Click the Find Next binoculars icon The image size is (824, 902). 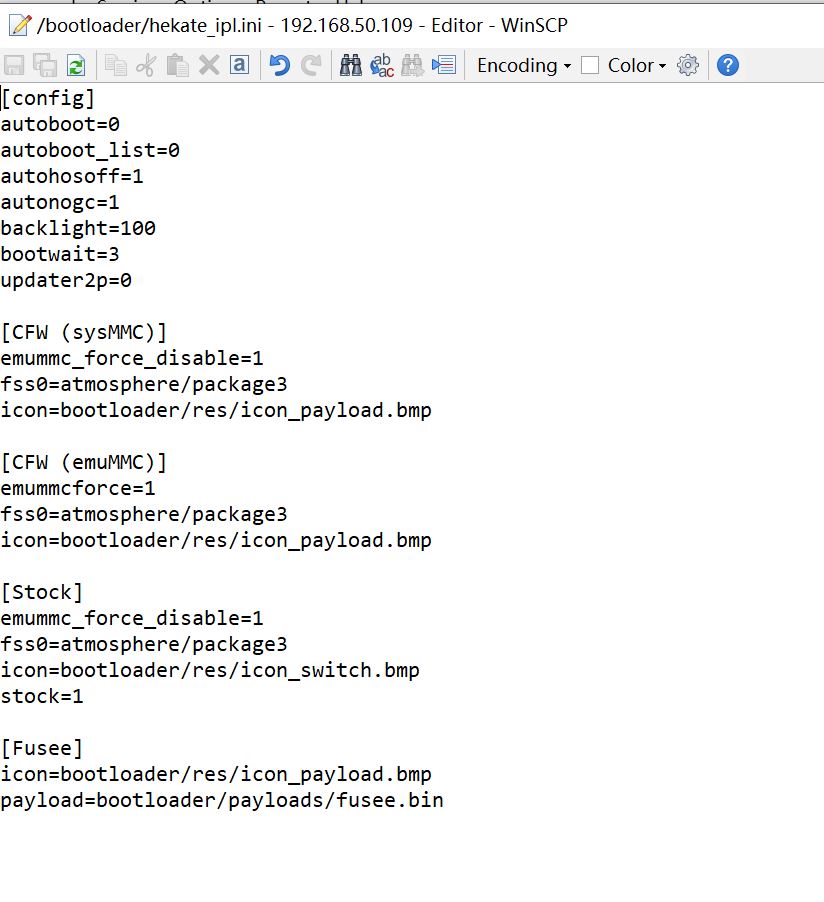coord(412,66)
